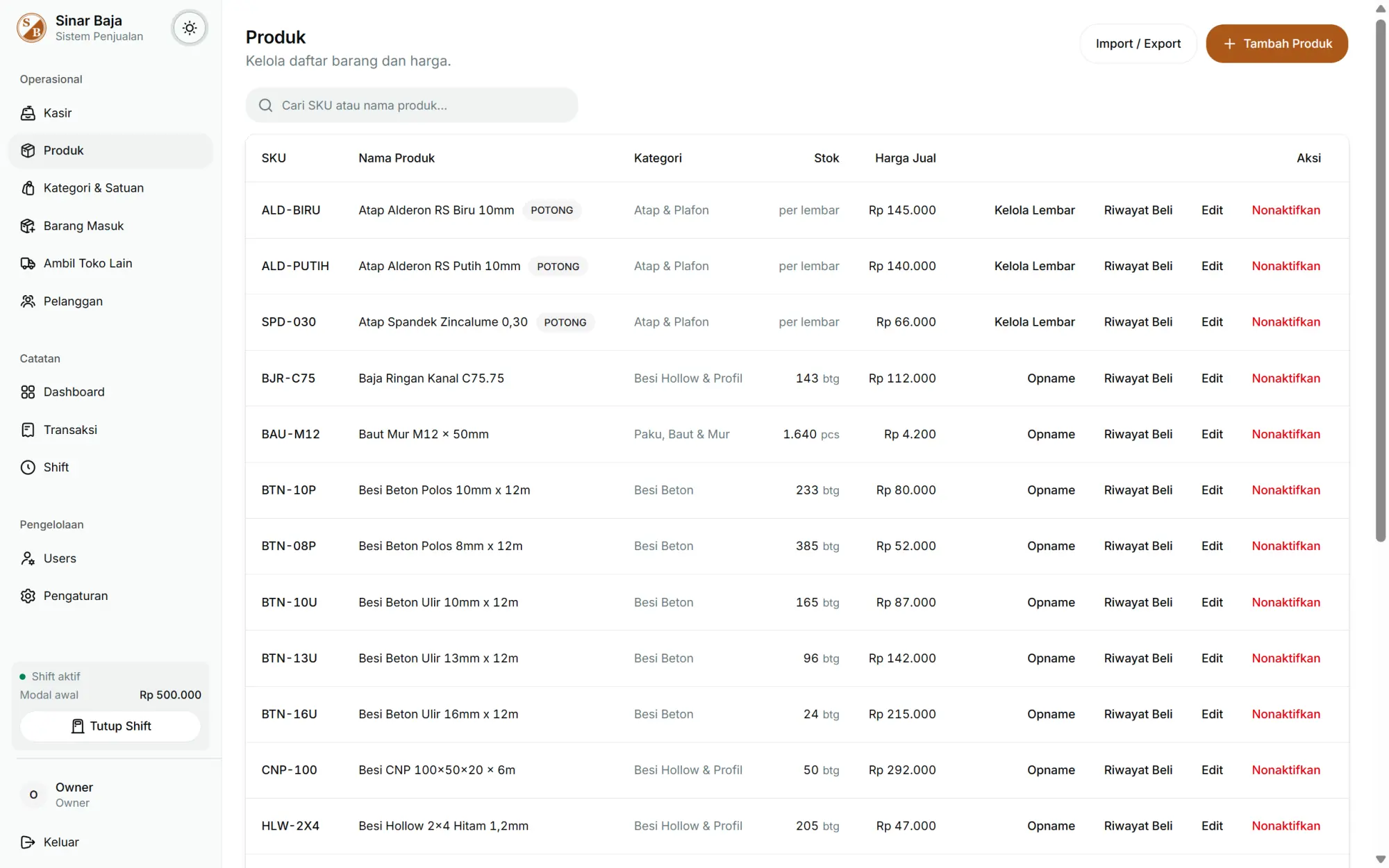Click the stock value 1.640 pcs

pyautogui.click(x=810, y=435)
